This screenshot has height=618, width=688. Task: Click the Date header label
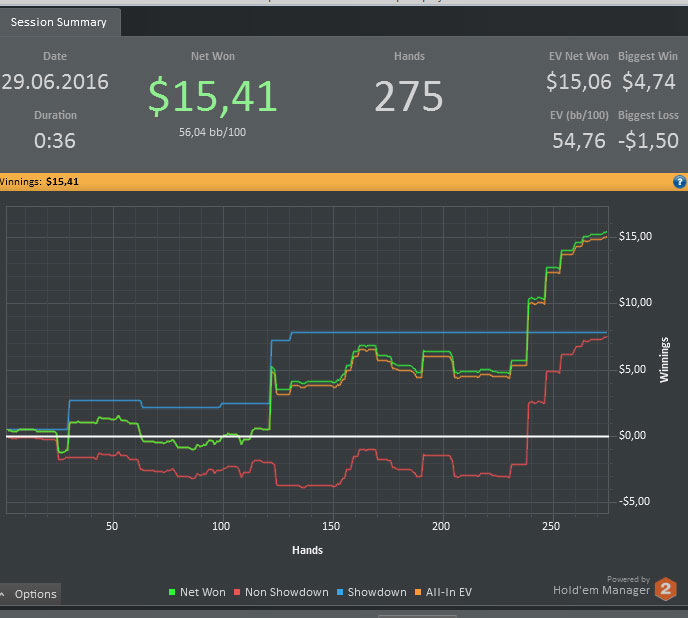pos(55,56)
